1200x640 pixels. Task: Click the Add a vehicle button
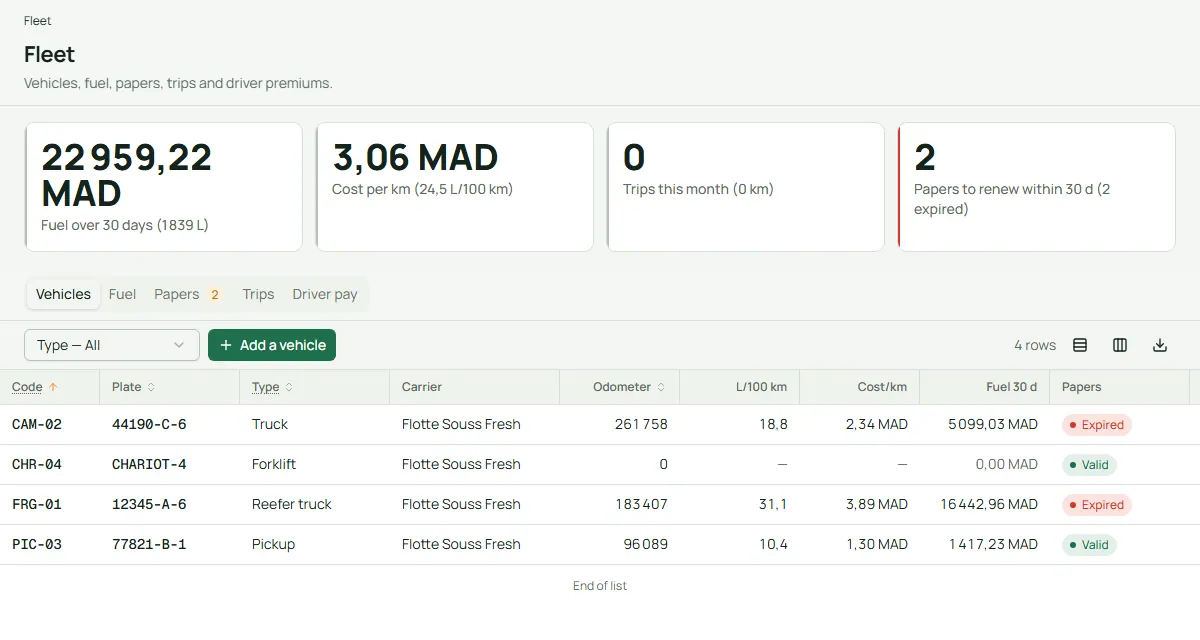[x=272, y=345]
